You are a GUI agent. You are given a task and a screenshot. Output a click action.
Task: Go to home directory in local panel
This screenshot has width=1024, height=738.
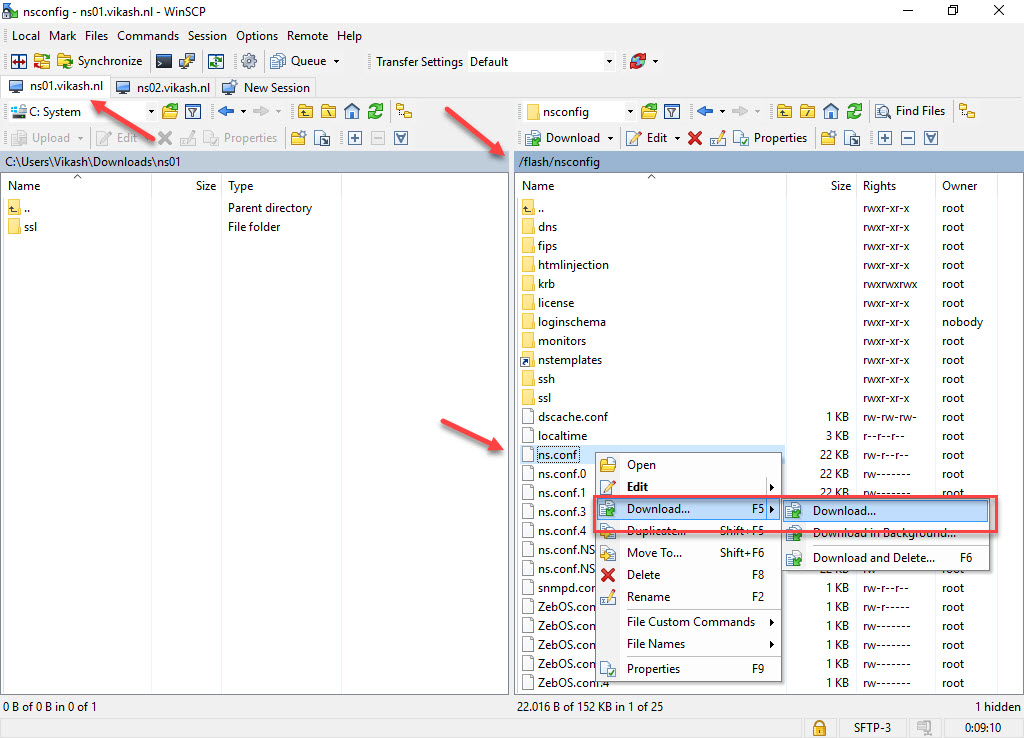352,112
